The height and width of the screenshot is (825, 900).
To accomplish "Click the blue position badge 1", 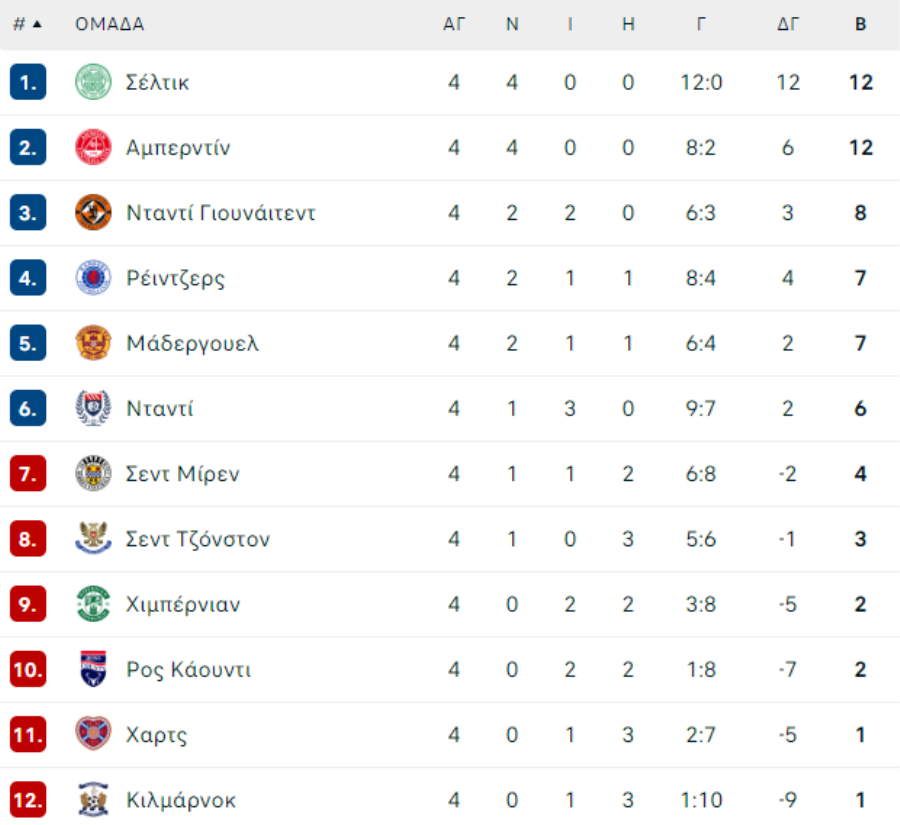I will 28,82.
